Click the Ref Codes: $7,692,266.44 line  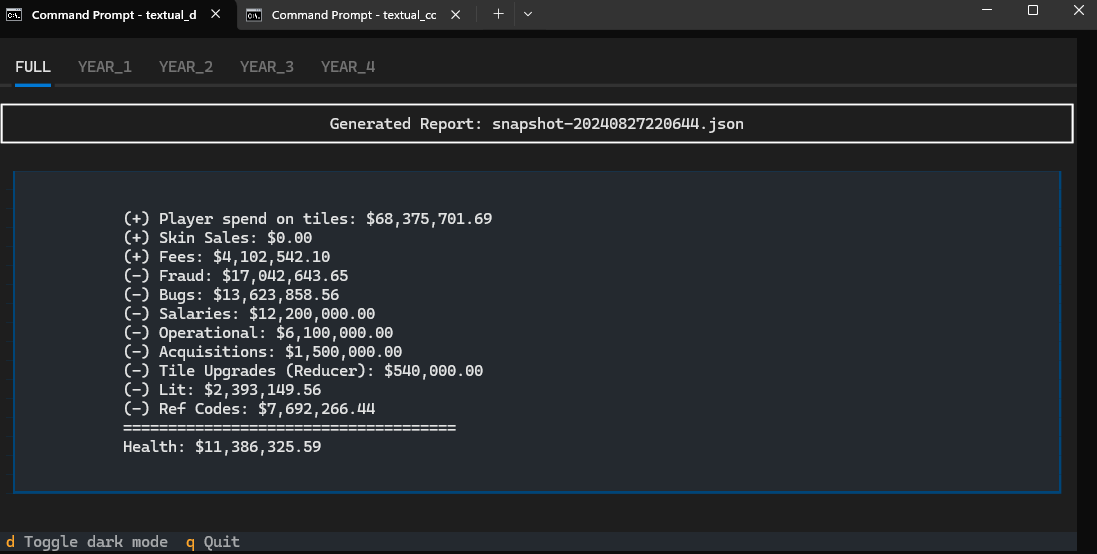(x=249, y=409)
